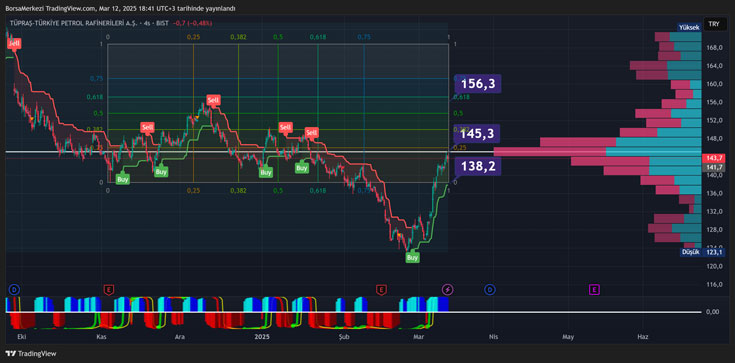Click the Eki month on time axis

pos(21,337)
